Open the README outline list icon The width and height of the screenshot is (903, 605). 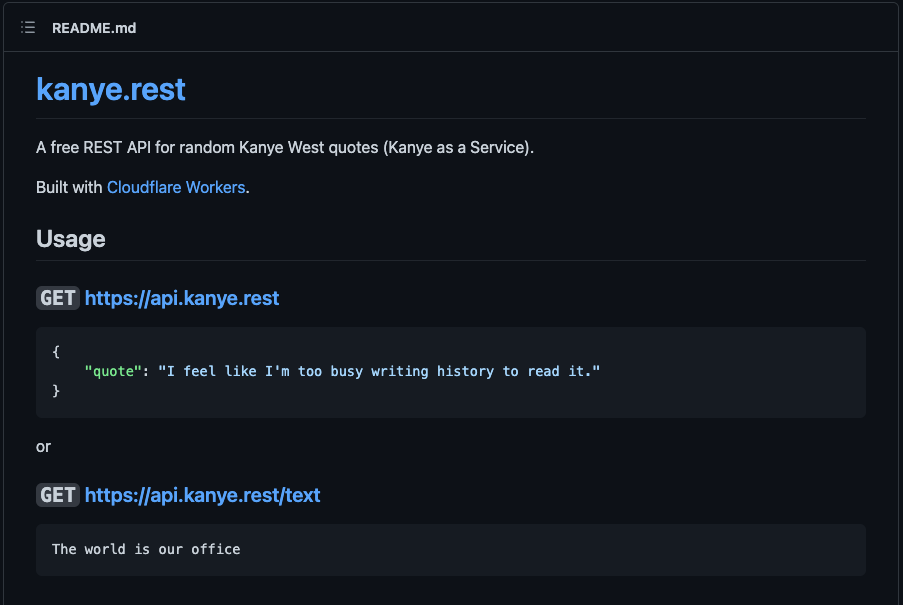28,28
